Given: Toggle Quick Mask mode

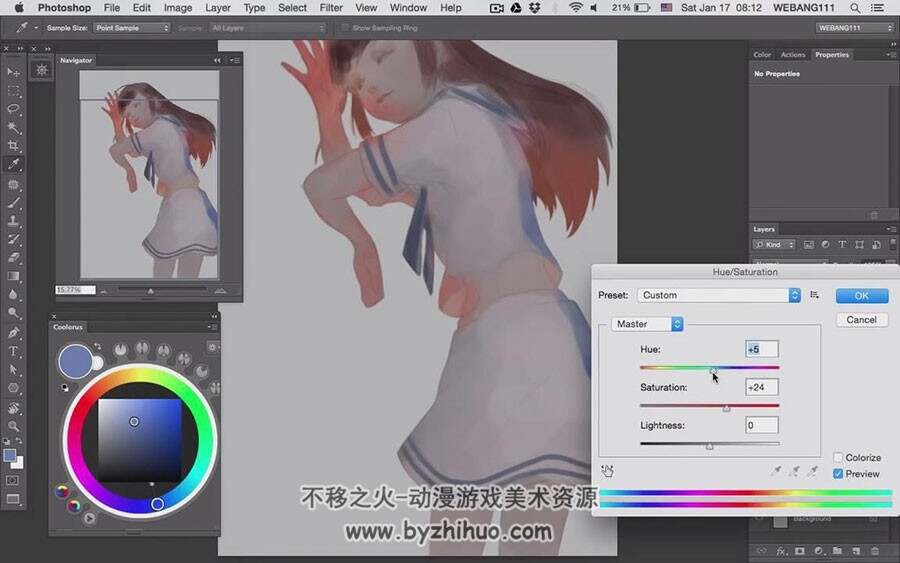Looking at the screenshot, I should click(x=13, y=480).
